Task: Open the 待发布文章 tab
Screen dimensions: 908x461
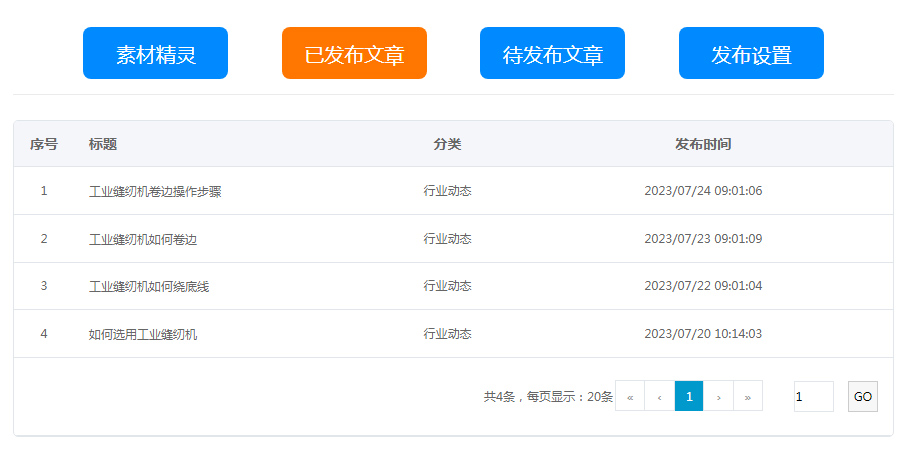Action: click(552, 54)
